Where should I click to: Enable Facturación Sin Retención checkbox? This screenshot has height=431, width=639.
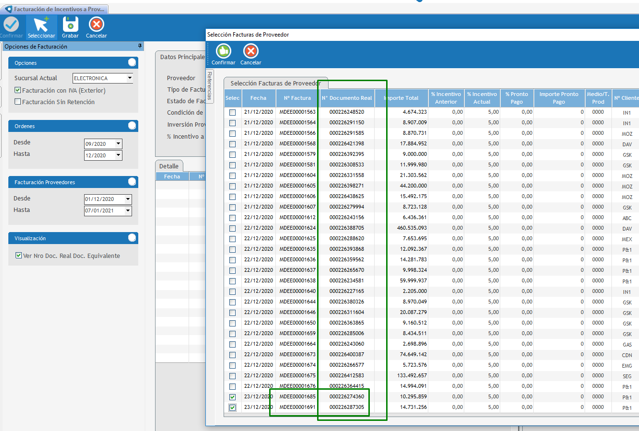[x=18, y=102]
